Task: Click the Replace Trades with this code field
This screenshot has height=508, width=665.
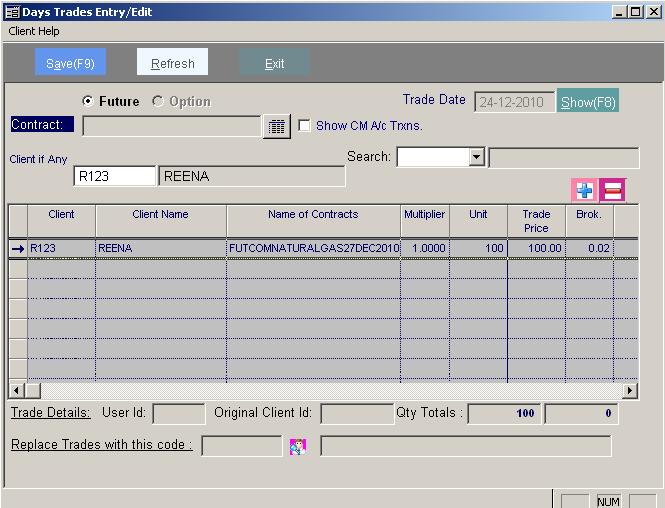Action: (x=241, y=446)
